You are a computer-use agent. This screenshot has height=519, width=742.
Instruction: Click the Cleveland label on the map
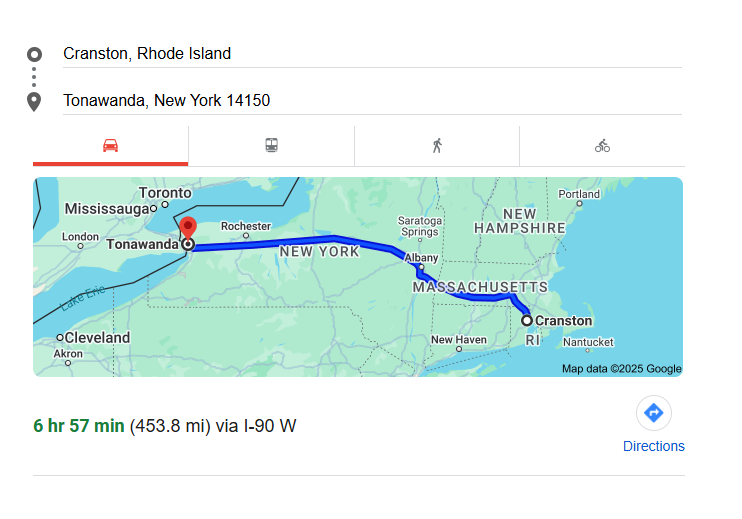tap(97, 338)
